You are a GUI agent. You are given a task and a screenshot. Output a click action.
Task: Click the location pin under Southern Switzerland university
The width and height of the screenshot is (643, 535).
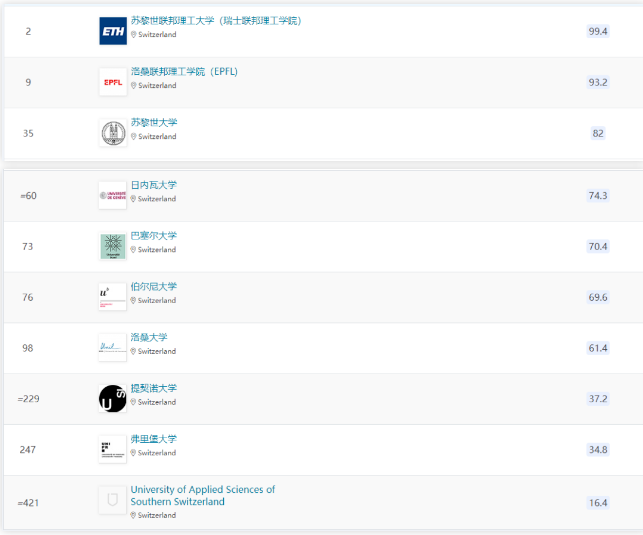click(x=133, y=515)
